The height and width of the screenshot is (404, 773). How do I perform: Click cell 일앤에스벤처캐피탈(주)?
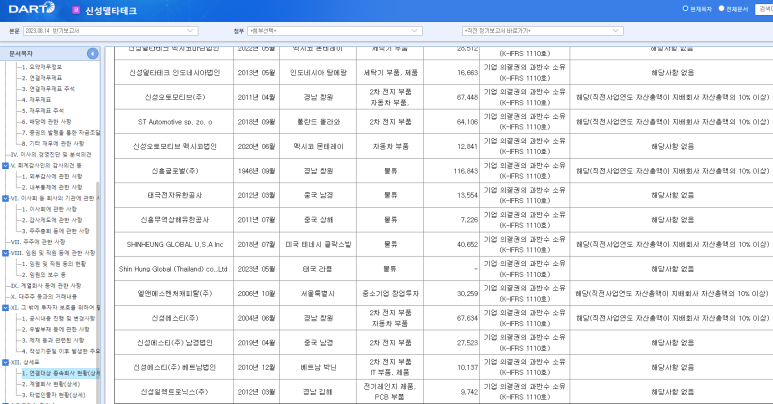coord(175,294)
